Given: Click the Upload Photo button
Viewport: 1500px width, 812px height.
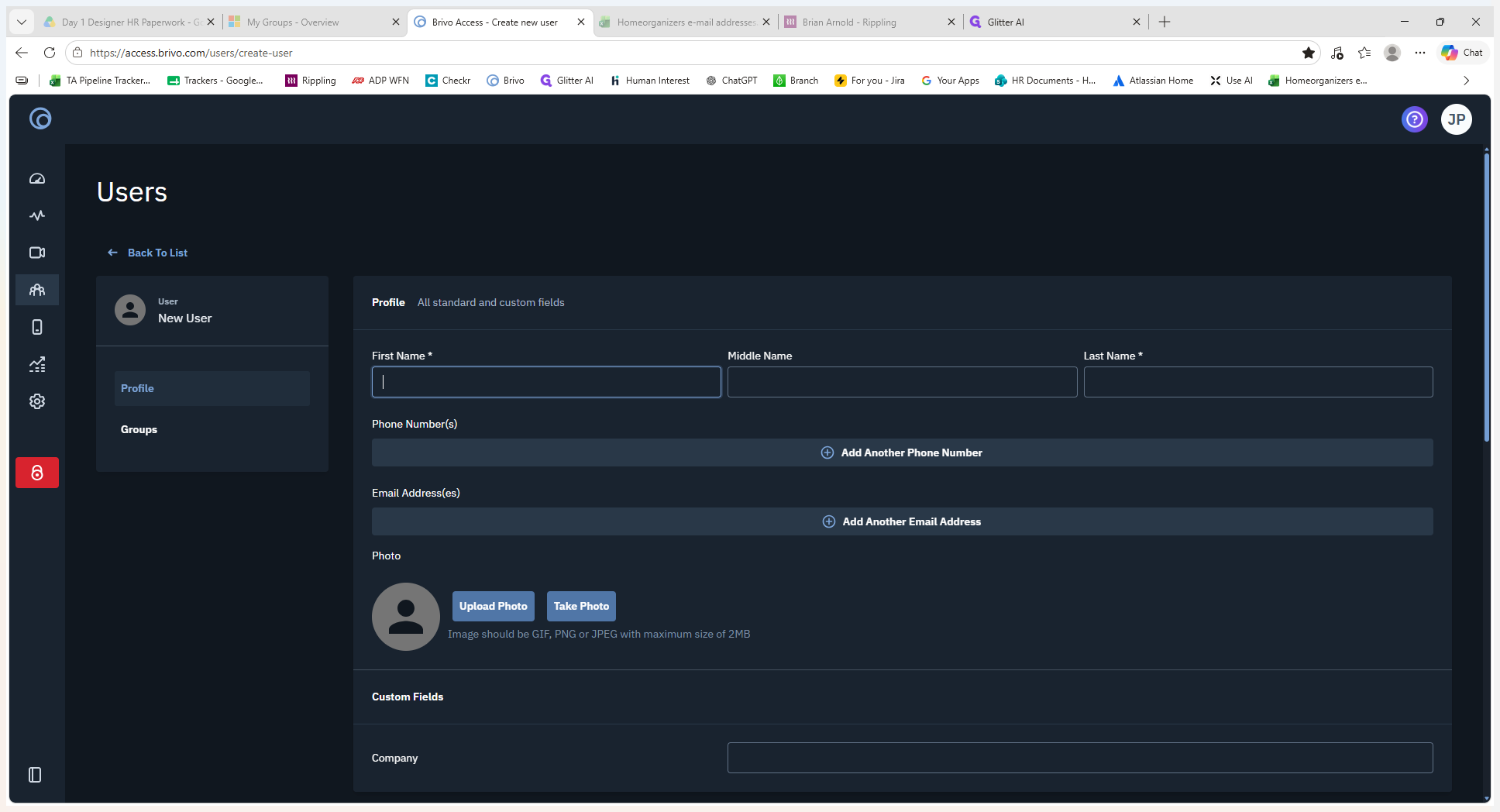Looking at the screenshot, I should pos(494,606).
